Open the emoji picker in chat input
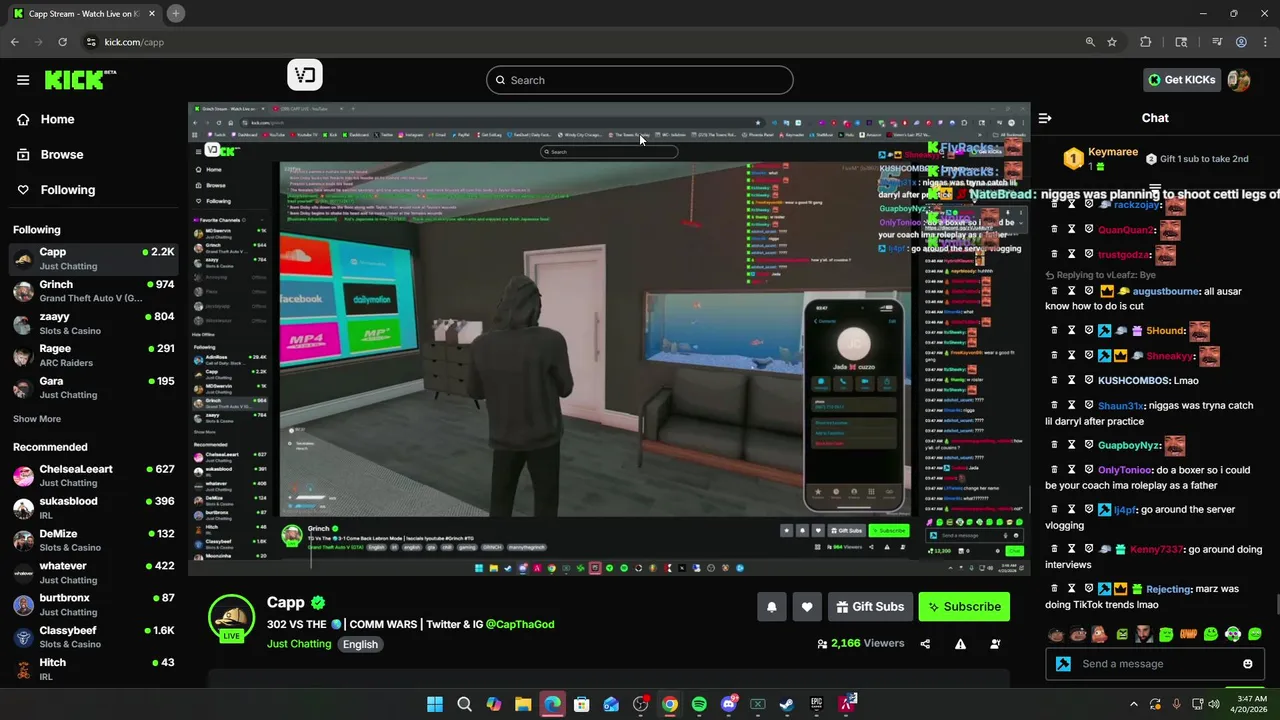The height and width of the screenshot is (720, 1280). coord(1247,664)
